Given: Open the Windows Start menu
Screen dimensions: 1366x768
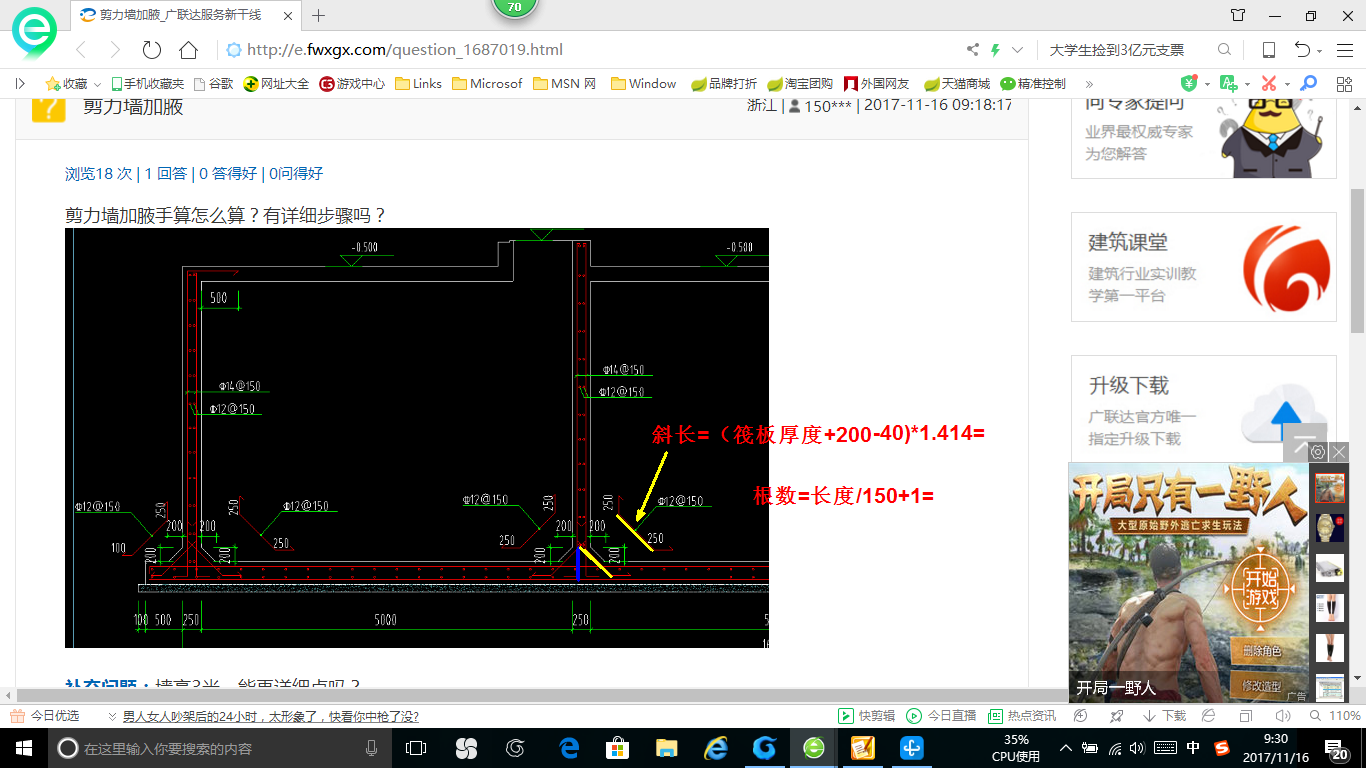Looking at the screenshot, I should (x=24, y=748).
